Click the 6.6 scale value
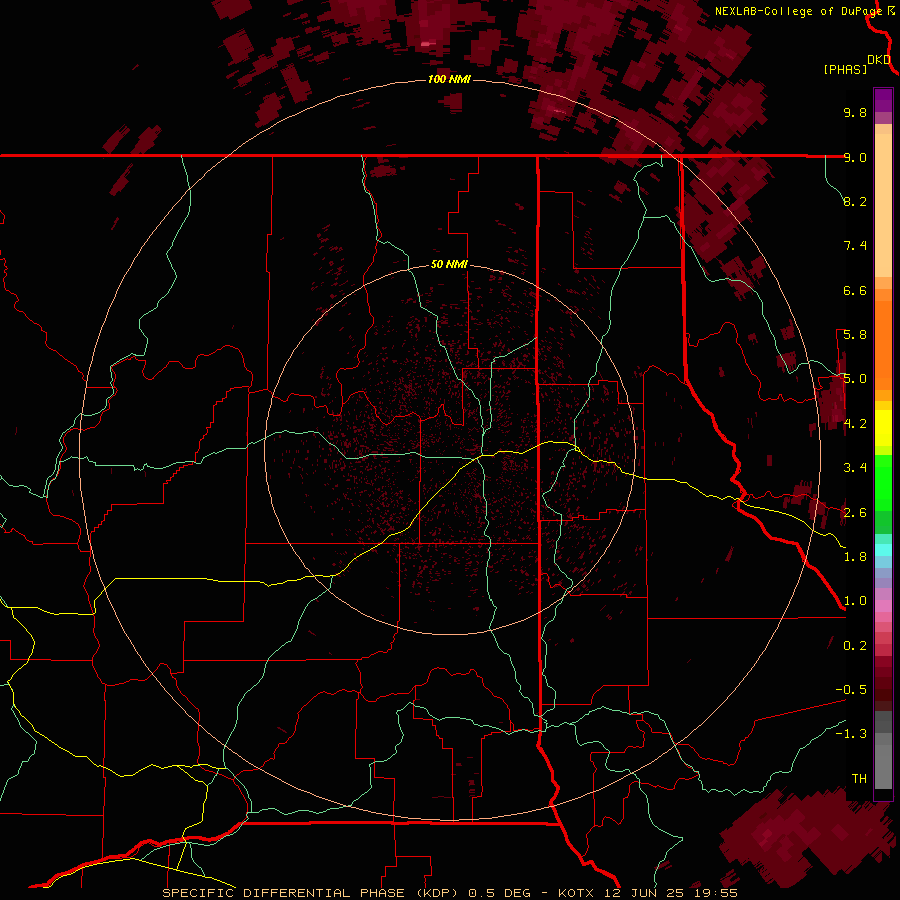Image resolution: width=900 pixels, height=900 pixels. click(855, 290)
